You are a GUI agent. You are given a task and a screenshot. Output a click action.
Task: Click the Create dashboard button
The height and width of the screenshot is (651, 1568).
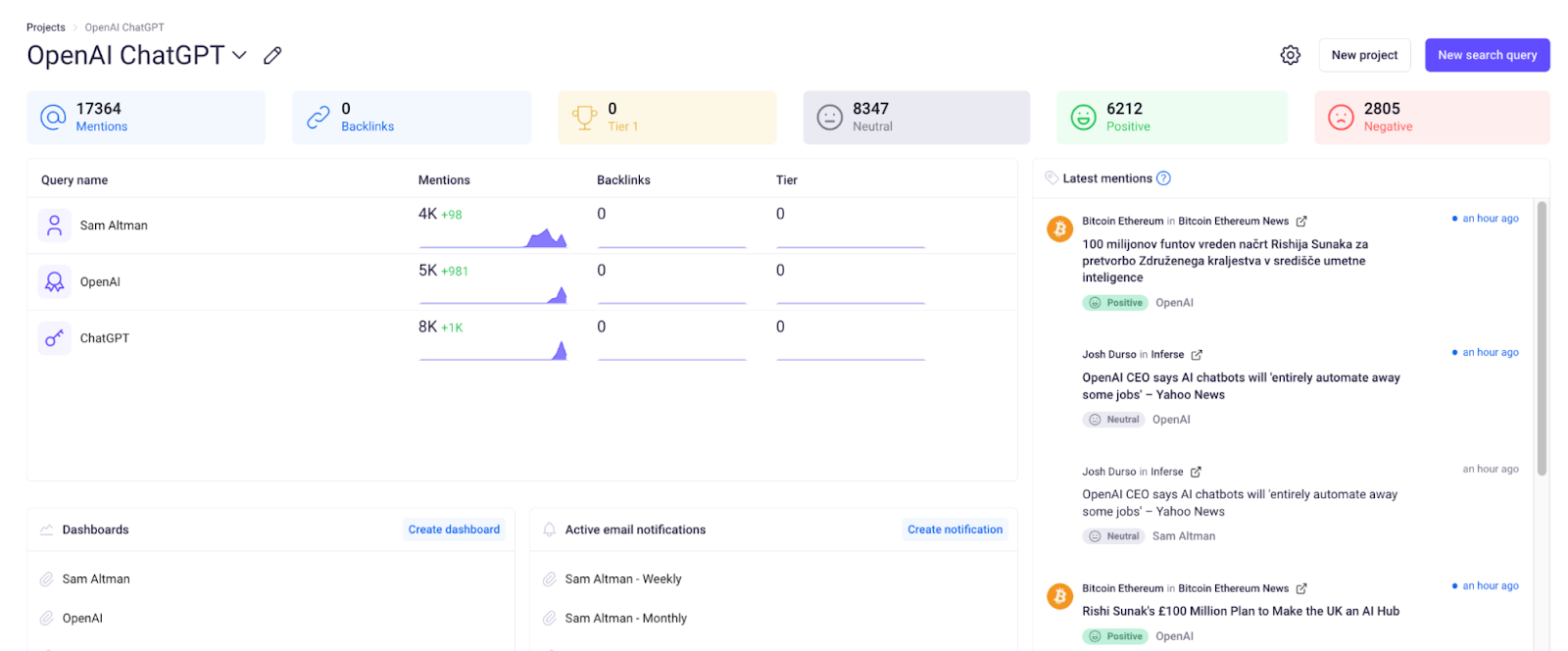454,529
